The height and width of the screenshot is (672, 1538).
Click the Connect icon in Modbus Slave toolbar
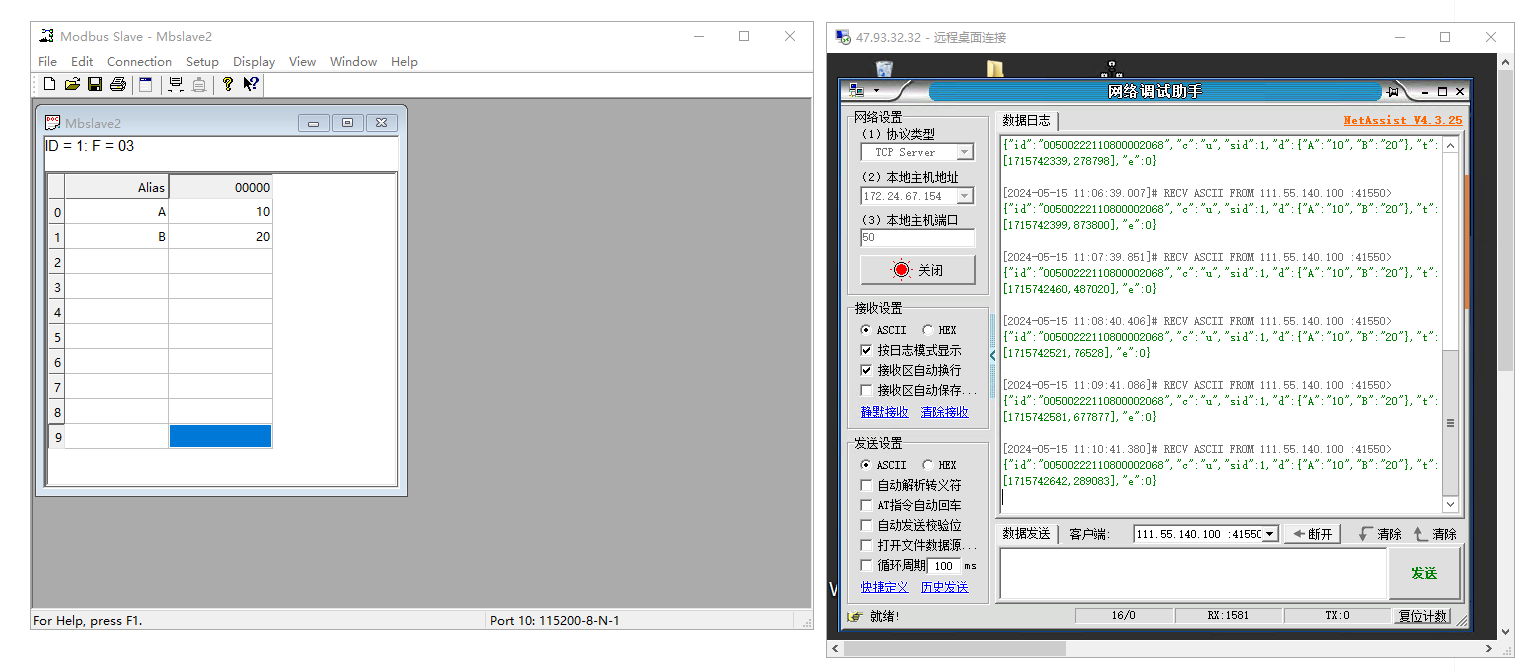[176, 85]
